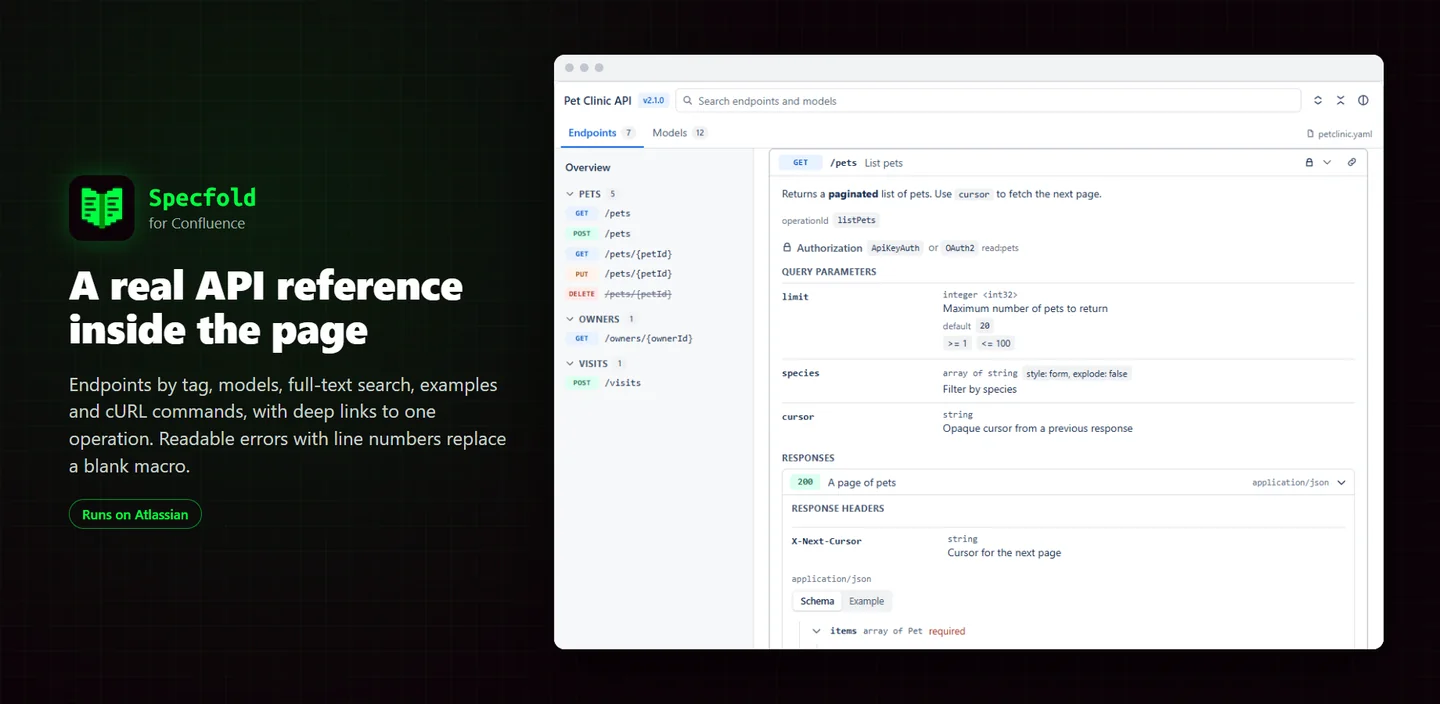The width and height of the screenshot is (1440, 704).
Task: Click the Models count badge 12
Action: [699, 133]
